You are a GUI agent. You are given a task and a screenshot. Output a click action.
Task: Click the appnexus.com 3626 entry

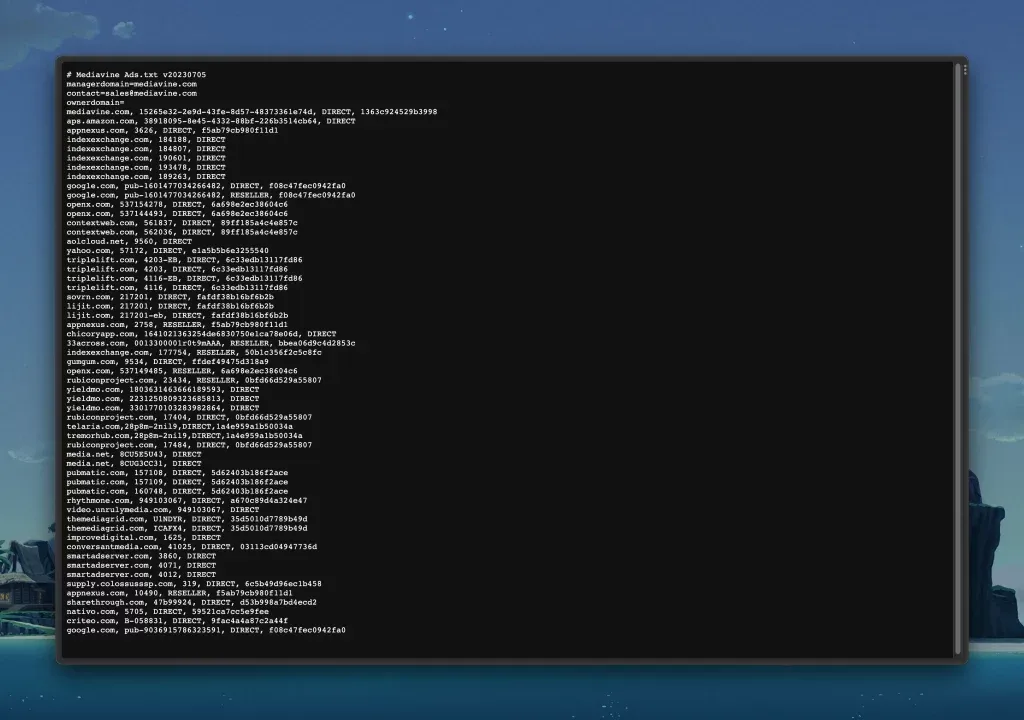172,130
